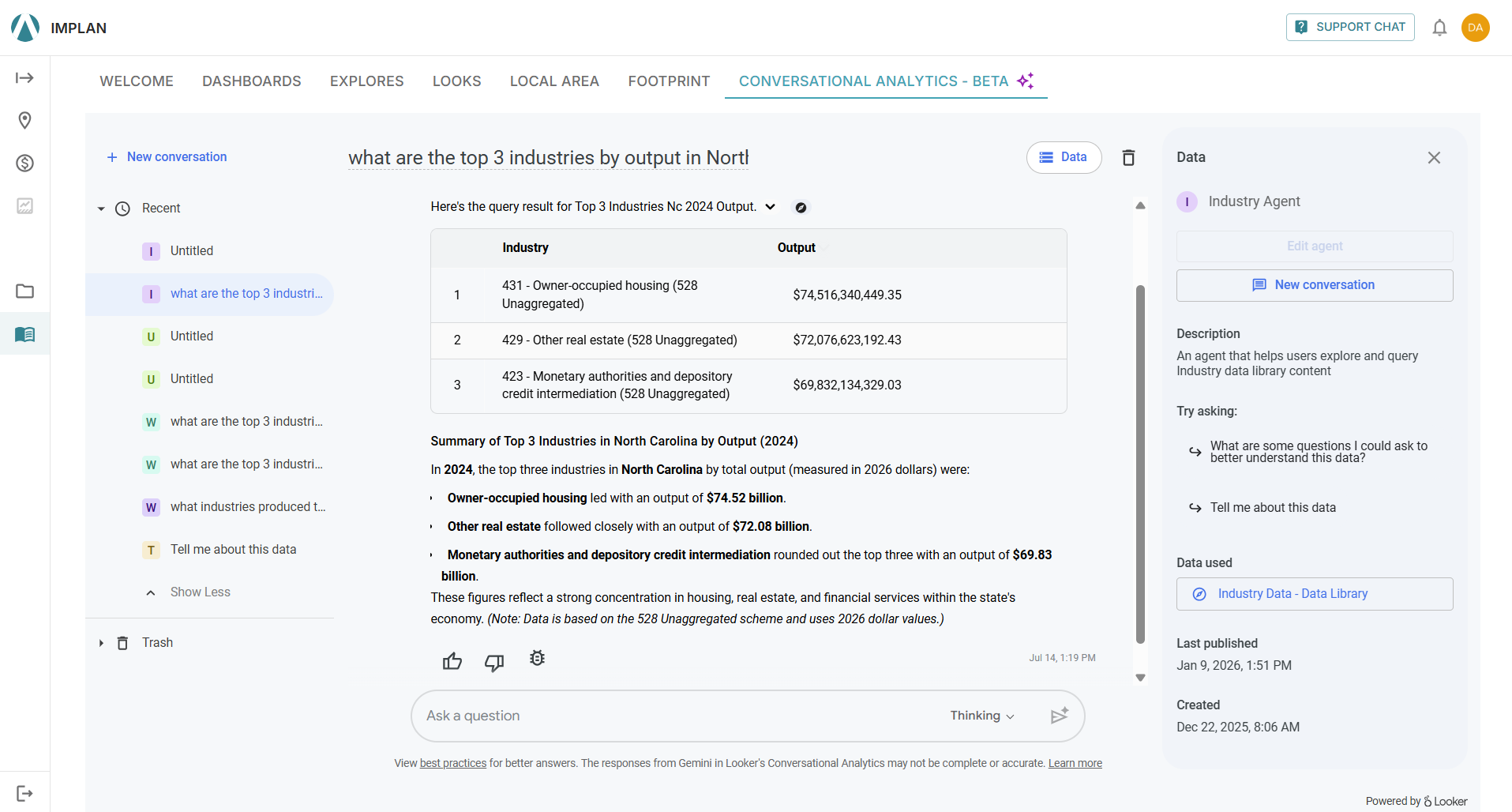Open the Thinking mode dropdown
This screenshot has width=1512, height=812.
pos(982,716)
